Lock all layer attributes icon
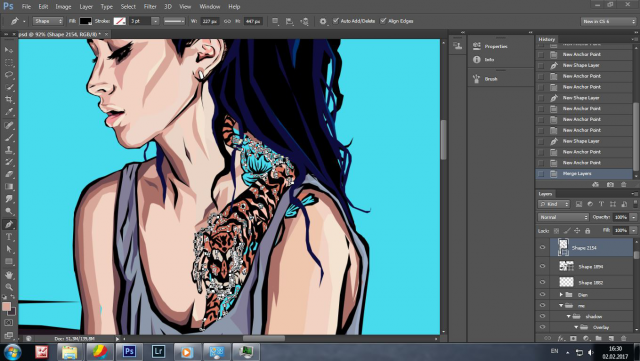The image size is (640, 361). point(587,231)
